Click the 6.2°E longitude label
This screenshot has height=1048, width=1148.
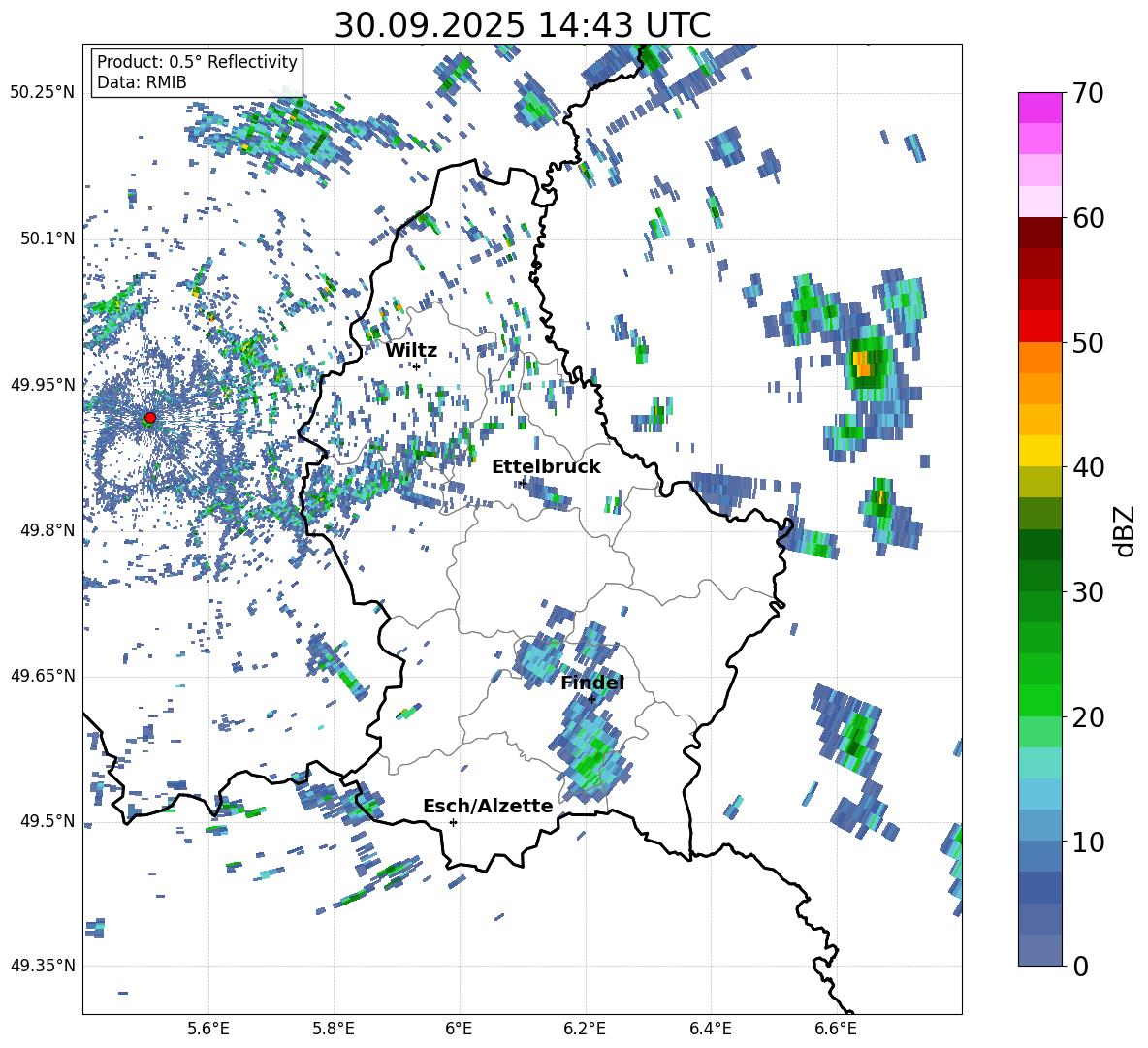(x=585, y=1029)
